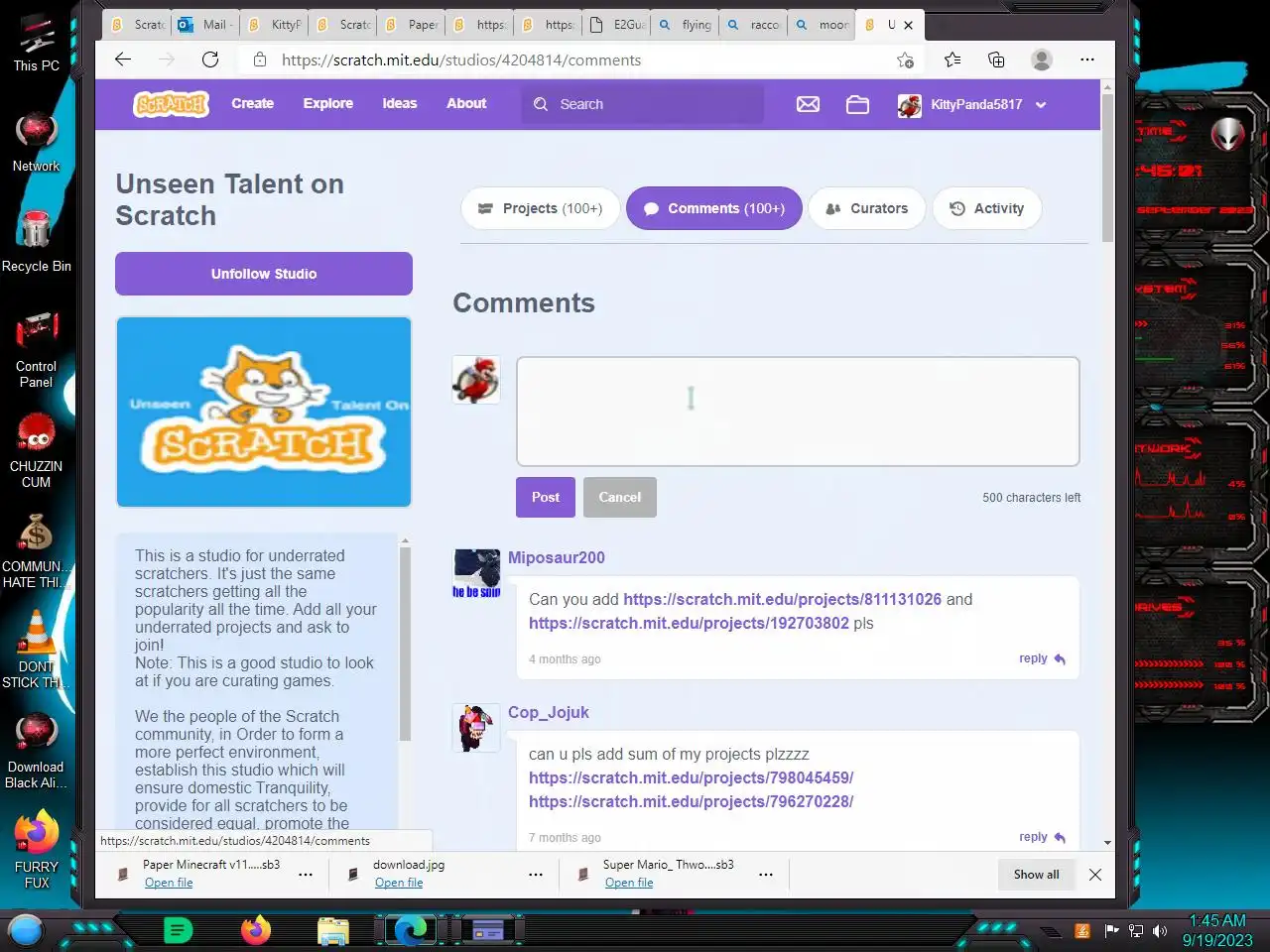Click Show all downloads button
1270x952 pixels.
1037,875
